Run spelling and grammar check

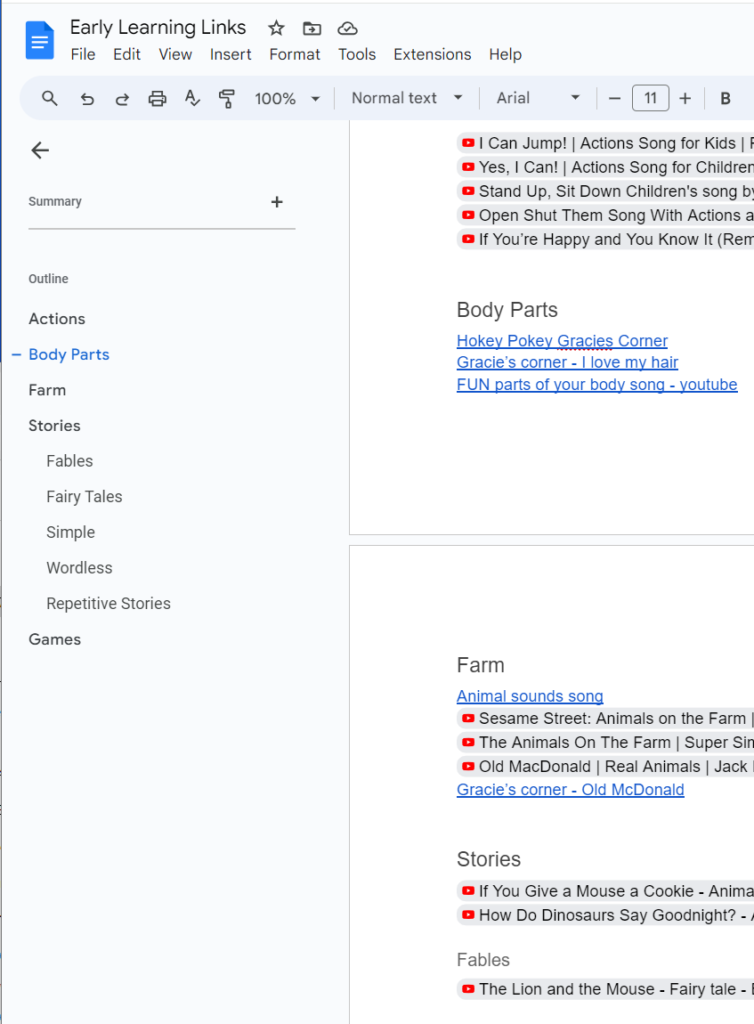point(192,98)
